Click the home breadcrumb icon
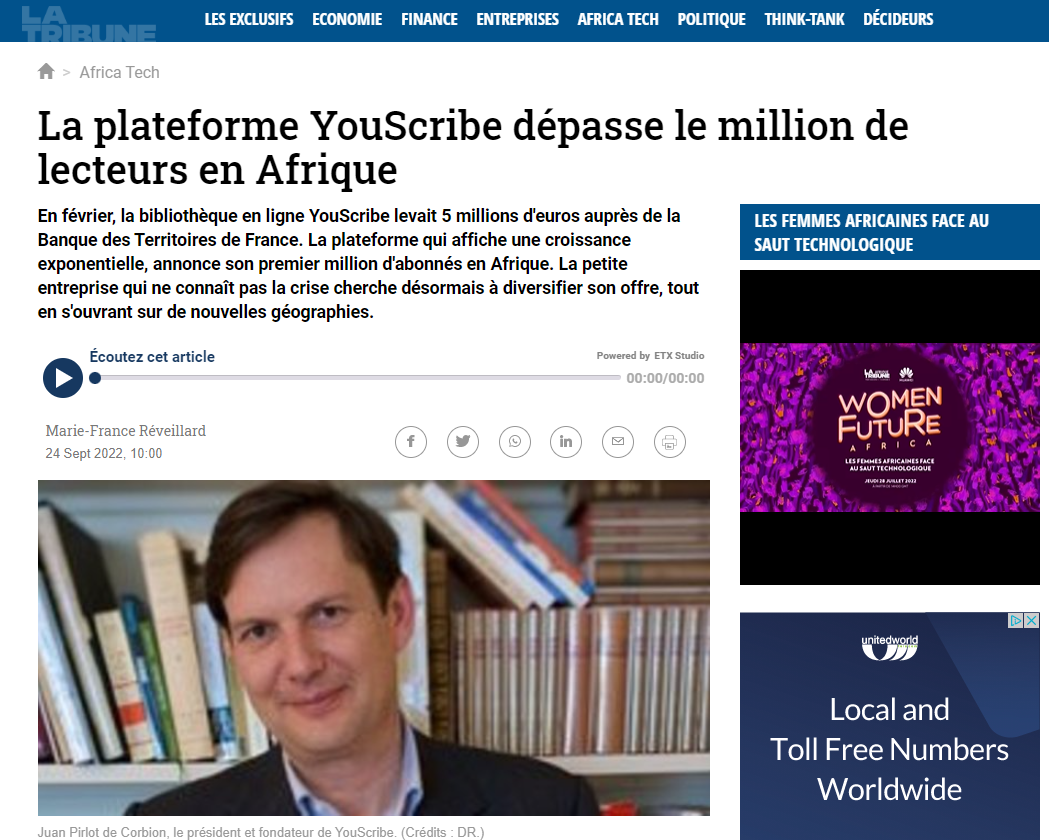The height and width of the screenshot is (840, 1049). point(46,72)
